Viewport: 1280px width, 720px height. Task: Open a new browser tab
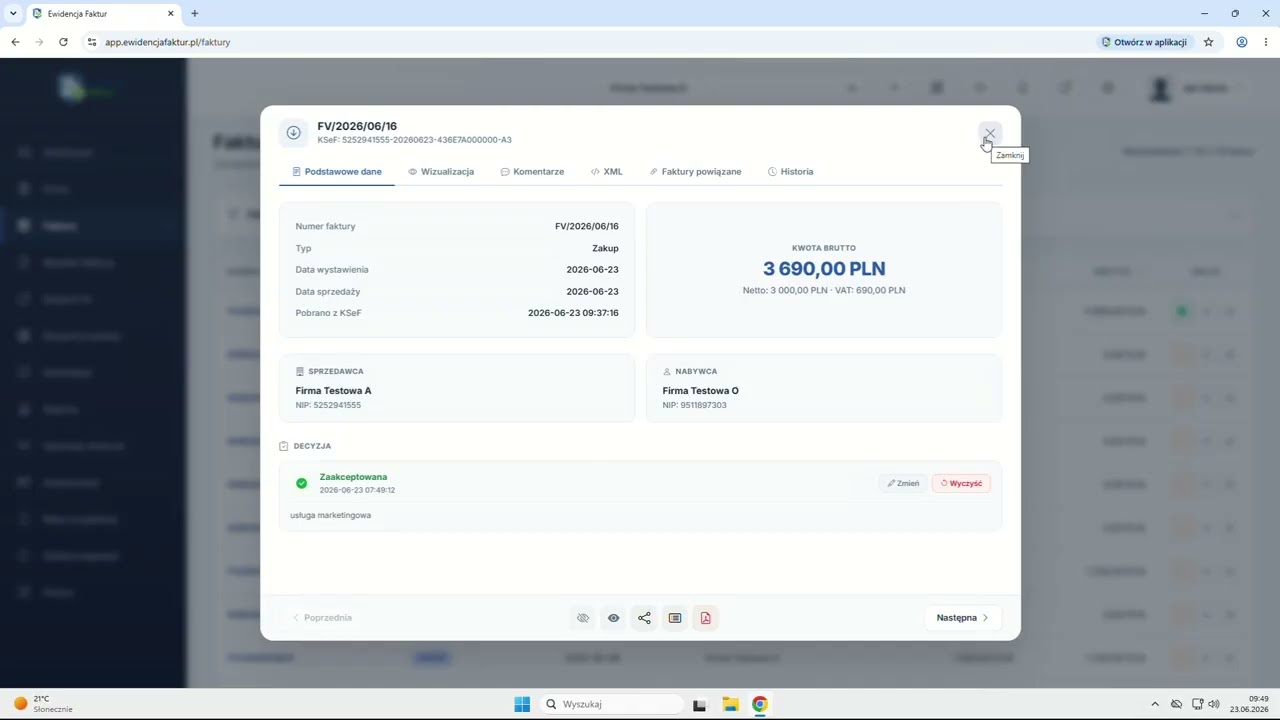click(194, 13)
